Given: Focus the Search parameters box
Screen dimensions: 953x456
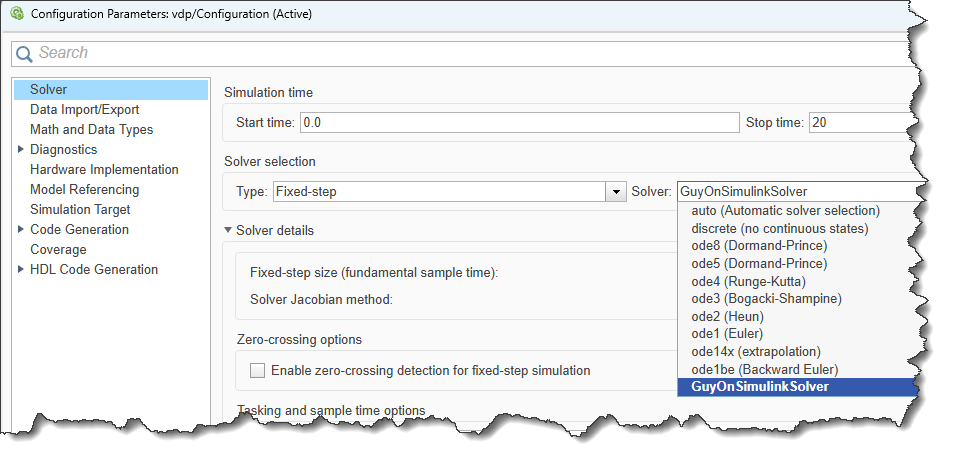Looking at the screenshot, I should coord(468,54).
